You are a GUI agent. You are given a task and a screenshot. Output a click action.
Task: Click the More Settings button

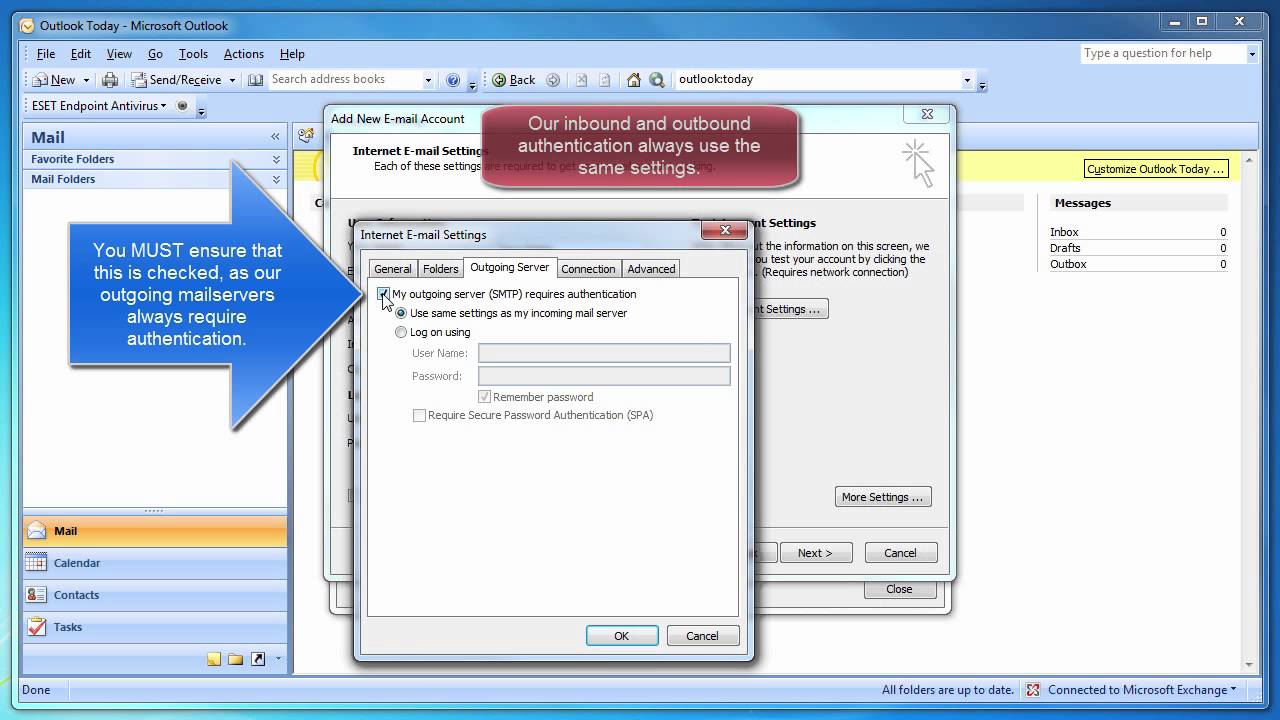pos(883,497)
